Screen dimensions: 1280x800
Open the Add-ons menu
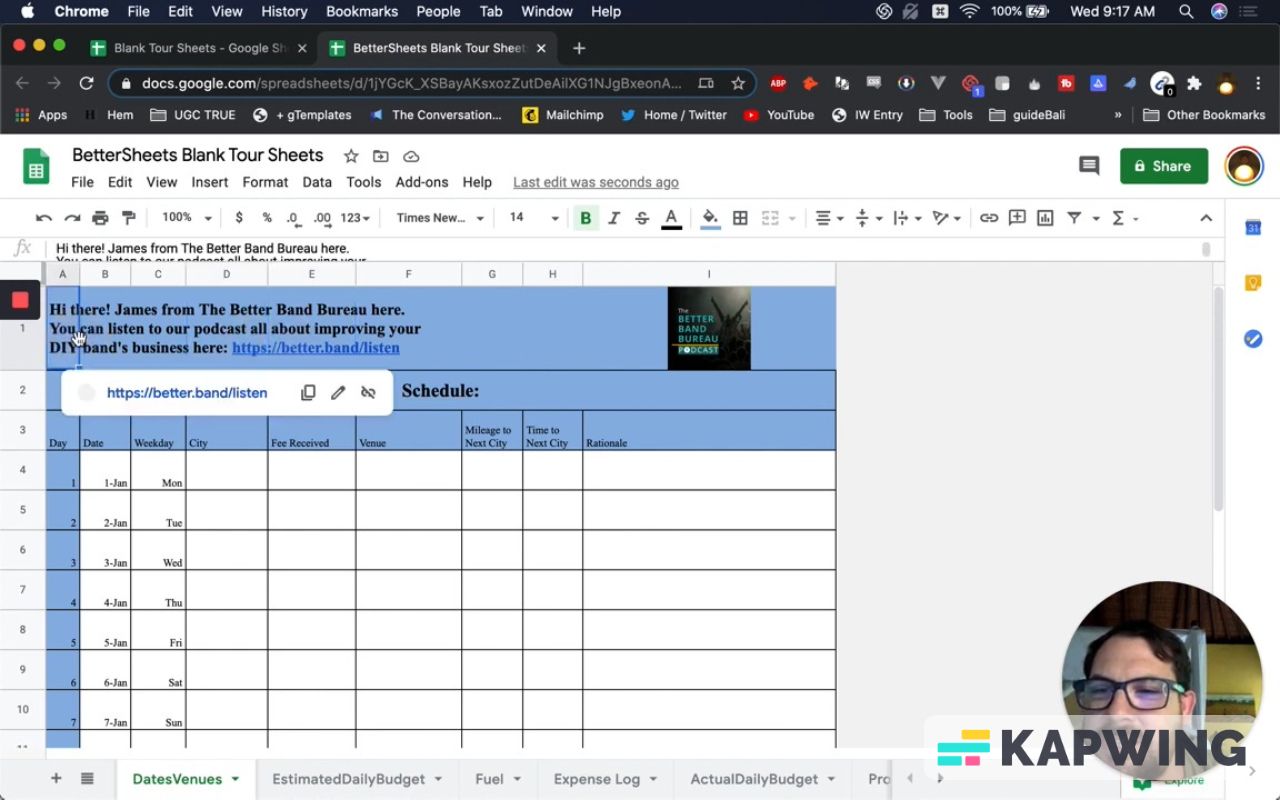coord(422,182)
